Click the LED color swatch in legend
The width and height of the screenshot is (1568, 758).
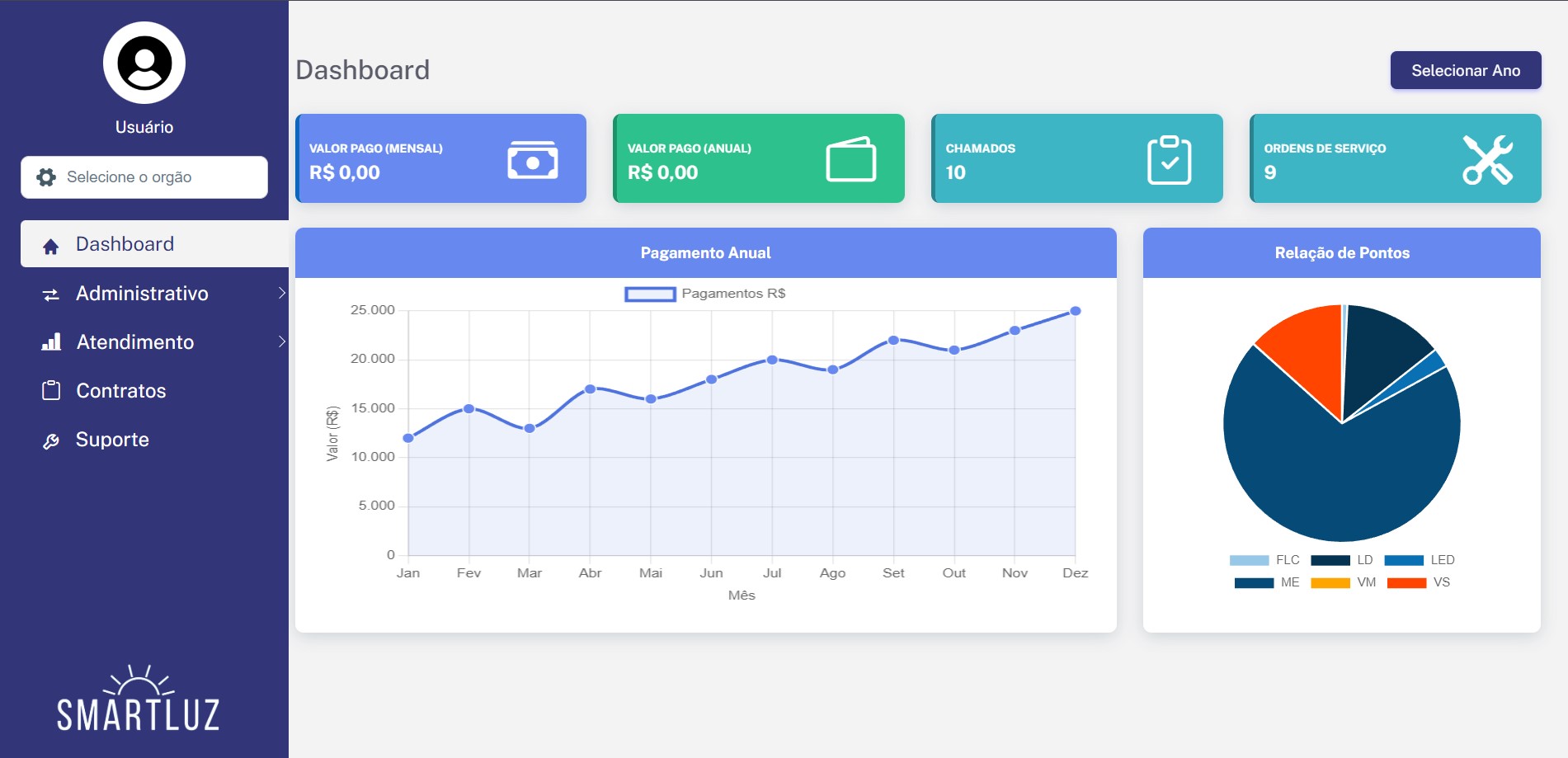point(1404,560)
